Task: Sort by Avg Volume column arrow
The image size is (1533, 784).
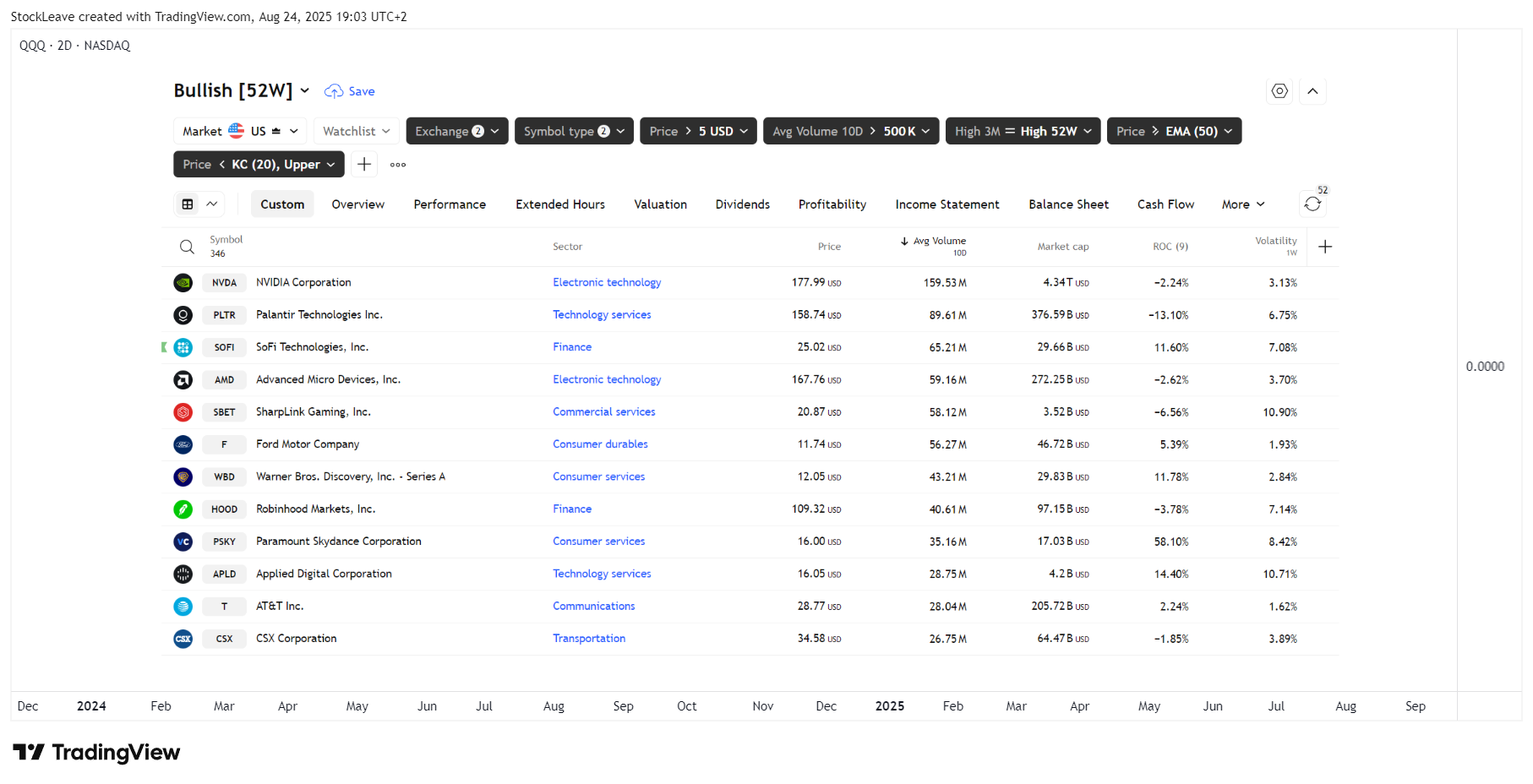Action: pos(904,242)
